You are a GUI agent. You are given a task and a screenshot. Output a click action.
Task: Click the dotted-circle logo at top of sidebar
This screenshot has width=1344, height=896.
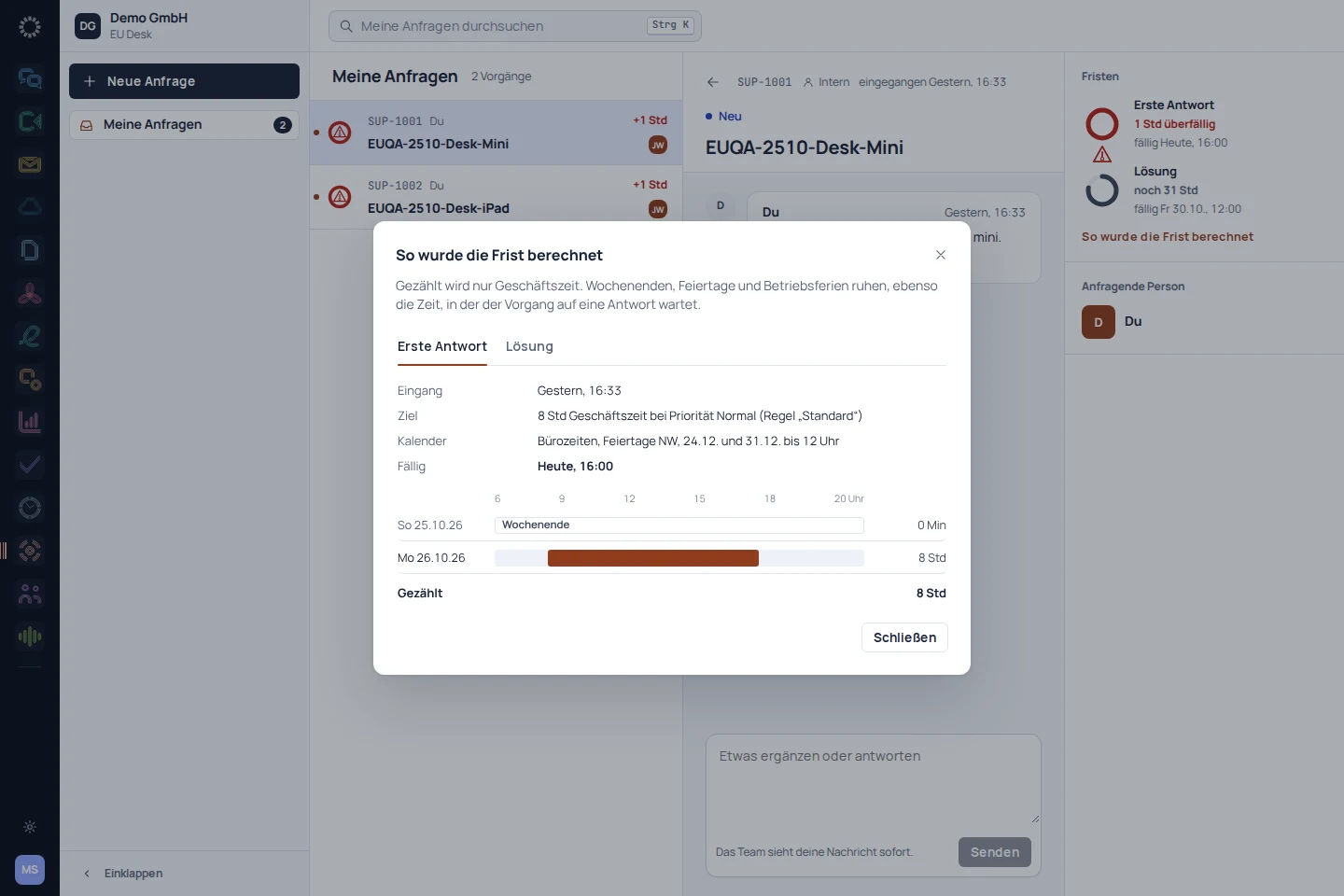tap(30, 27)
